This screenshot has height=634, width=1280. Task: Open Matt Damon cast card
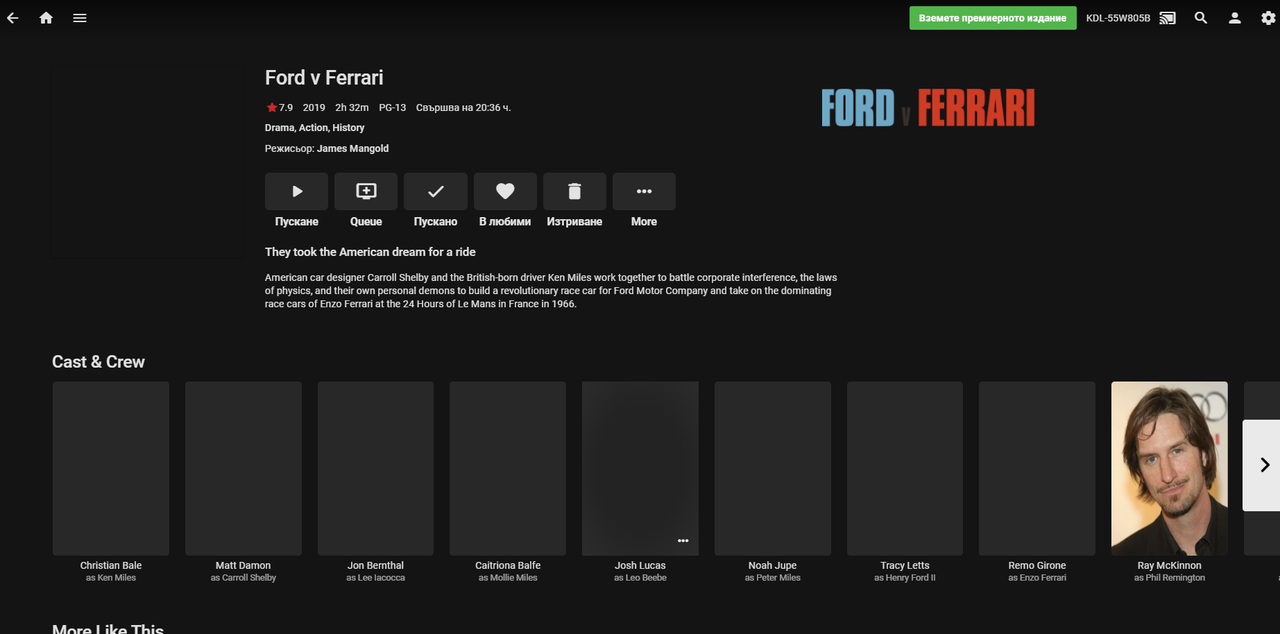coord(243,468)
